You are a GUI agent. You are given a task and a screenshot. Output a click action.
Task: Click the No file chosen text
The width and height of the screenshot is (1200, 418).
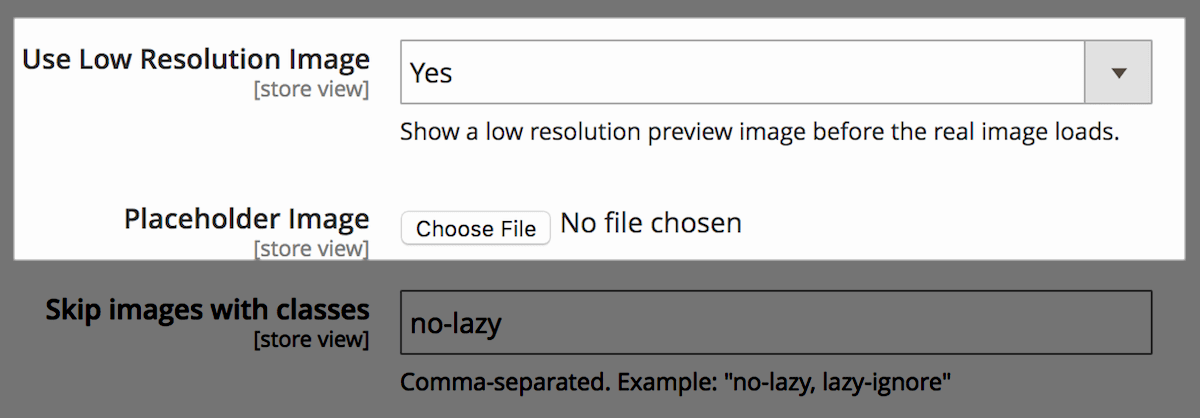tap(651, 223)
